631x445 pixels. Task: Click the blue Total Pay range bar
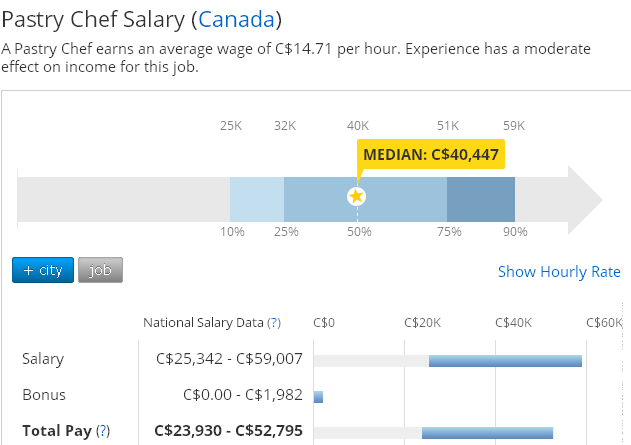click(x=487, y=432)
